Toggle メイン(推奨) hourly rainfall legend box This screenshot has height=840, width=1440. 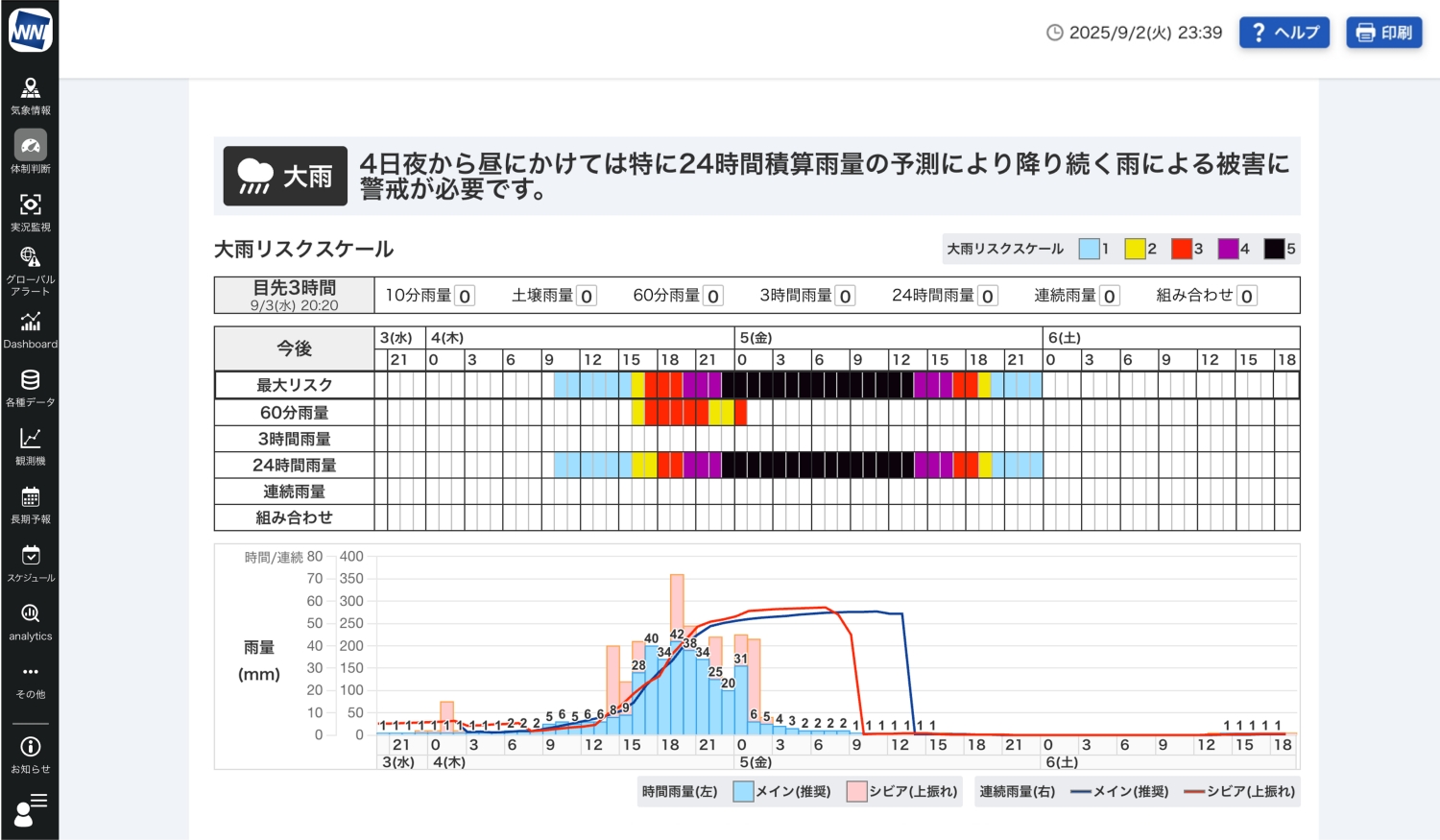click(743, 792)
